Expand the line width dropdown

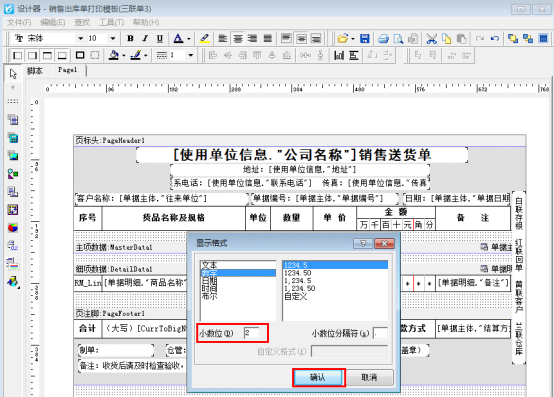click(191, 55)
